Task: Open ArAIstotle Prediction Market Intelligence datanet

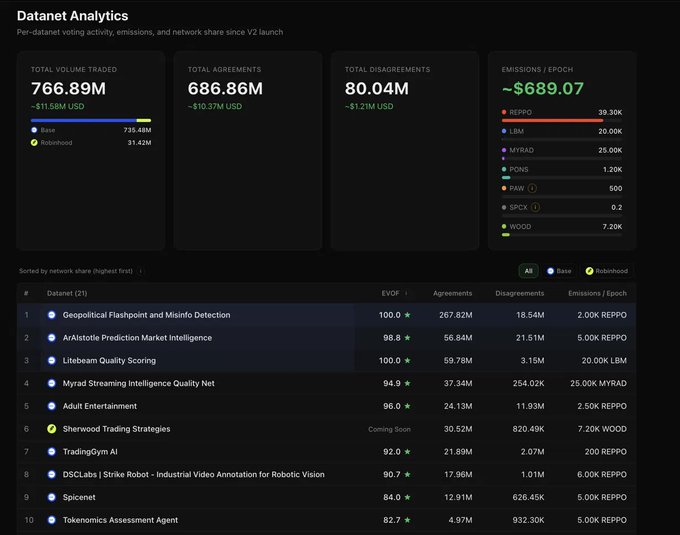Action: pyautogui.click(x=137, y=338)
